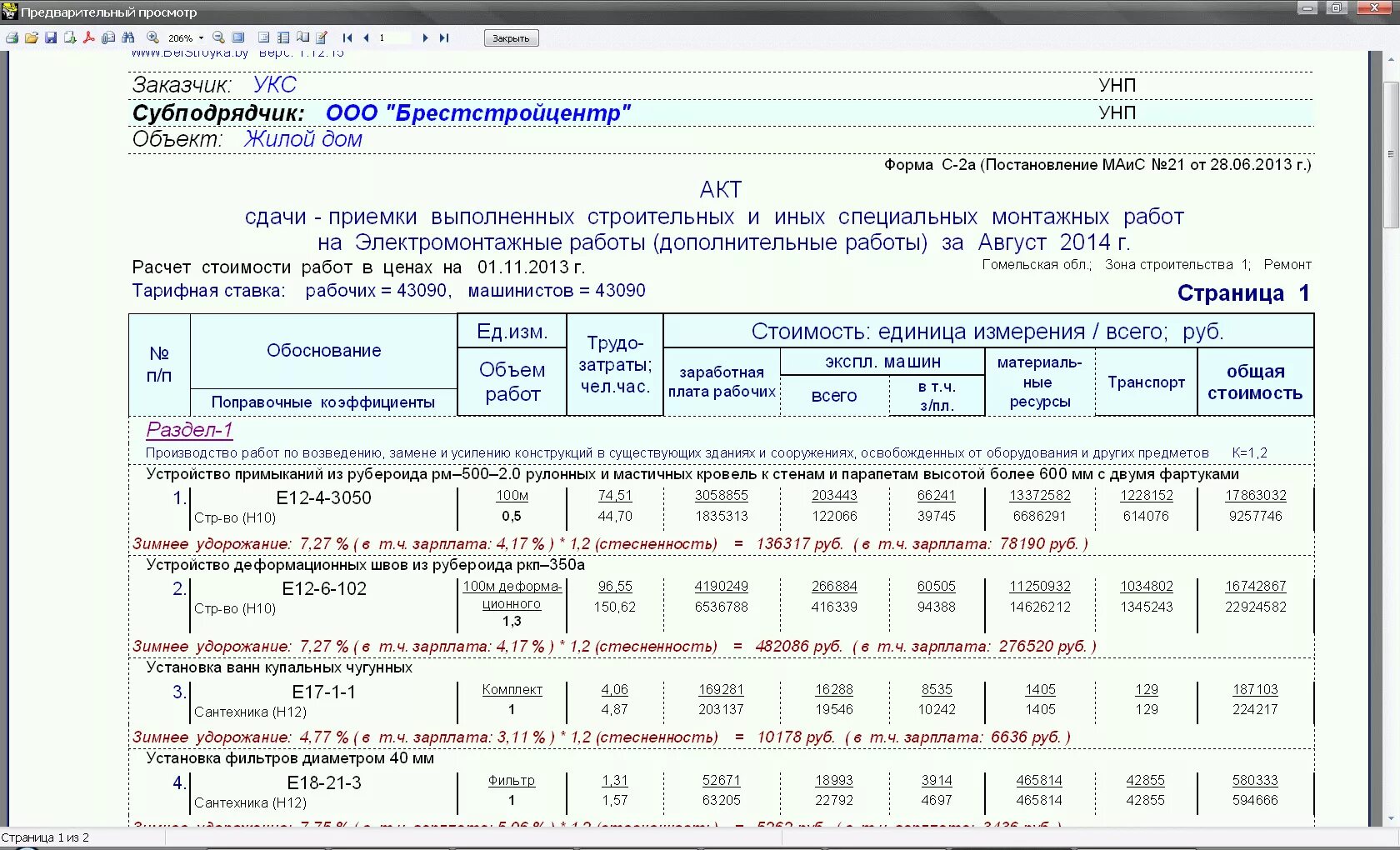Viewport: 1400px width, 850px height.
Task: Click the subcontractor name ООО "Брестстройцентр"
Action: click(x=478, y=113)
